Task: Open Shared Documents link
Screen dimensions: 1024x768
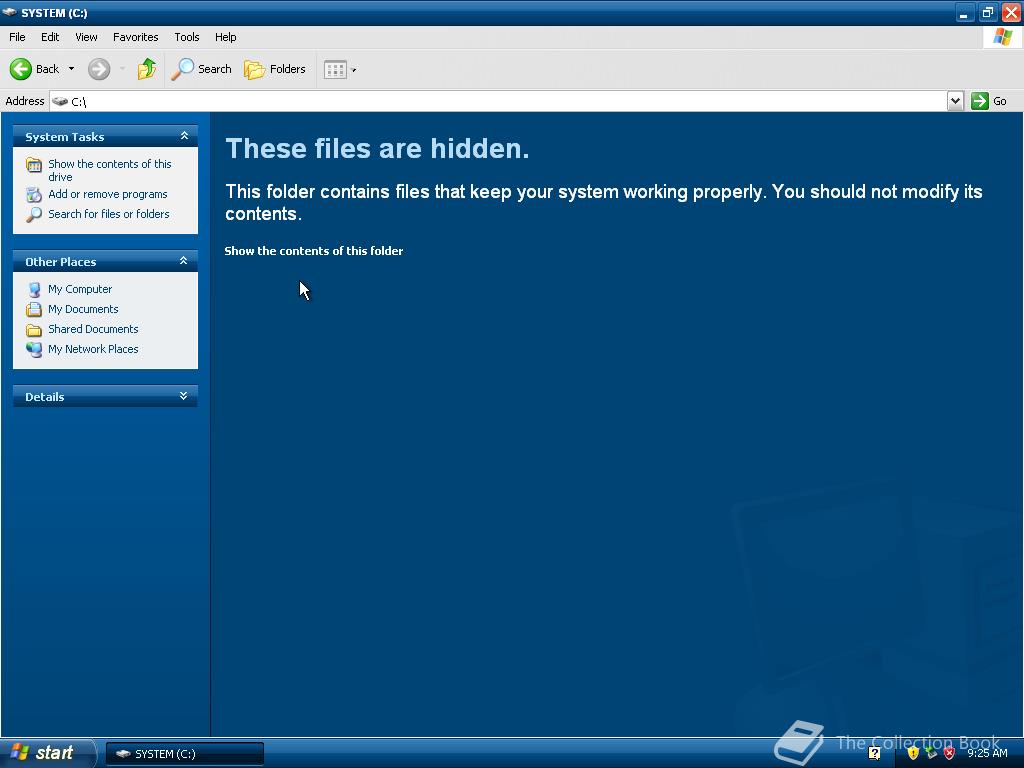Action: click(93, 329)
